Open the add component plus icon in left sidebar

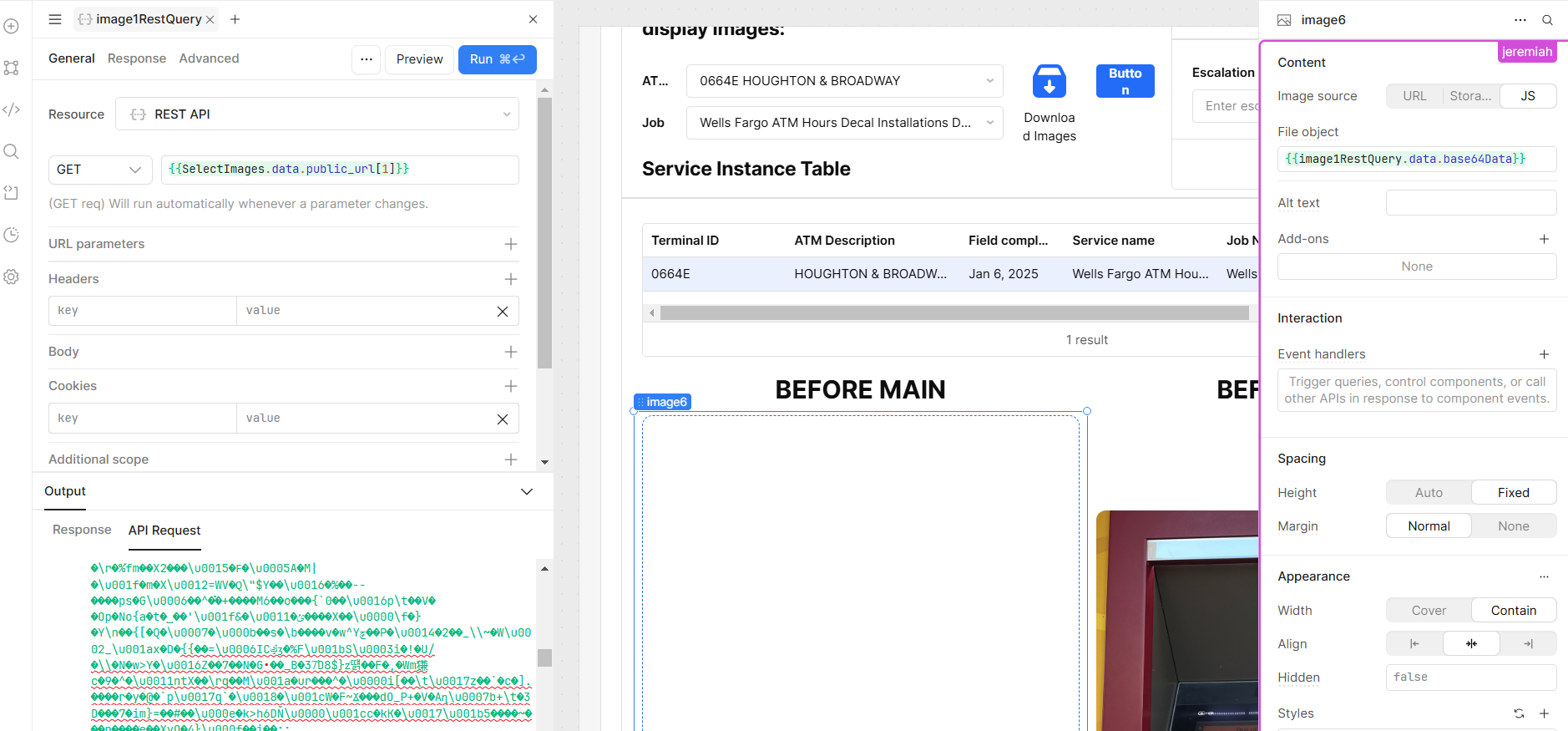click(x=12, y=26)
